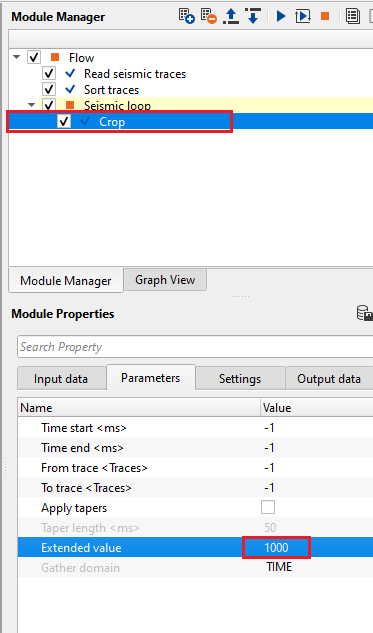Toggle the Seismic loop checkbox
Viewport: 373px width, 633px height.
49,105
